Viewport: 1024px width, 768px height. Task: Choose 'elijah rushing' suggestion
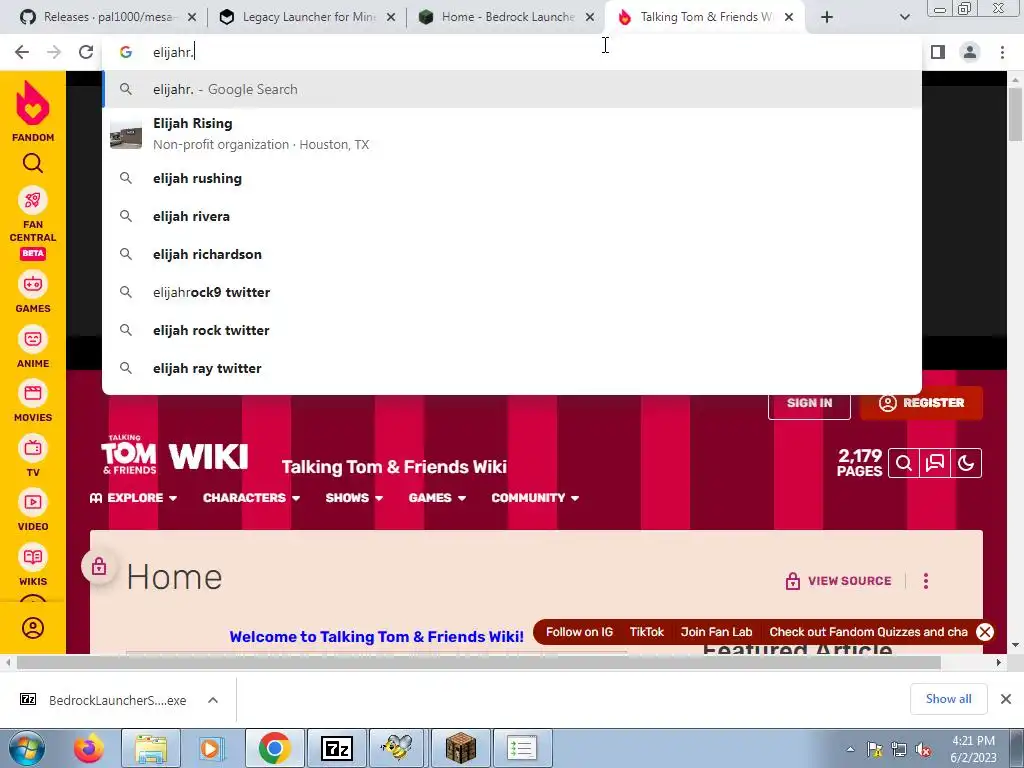coord(511,178)
